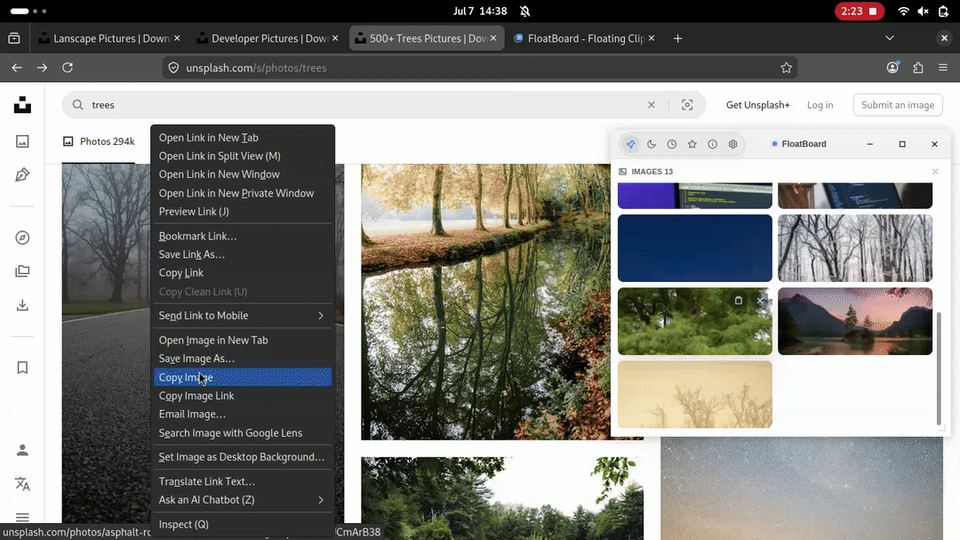Remove the green foliage thumbnail with its X

(x=760, y=301)
